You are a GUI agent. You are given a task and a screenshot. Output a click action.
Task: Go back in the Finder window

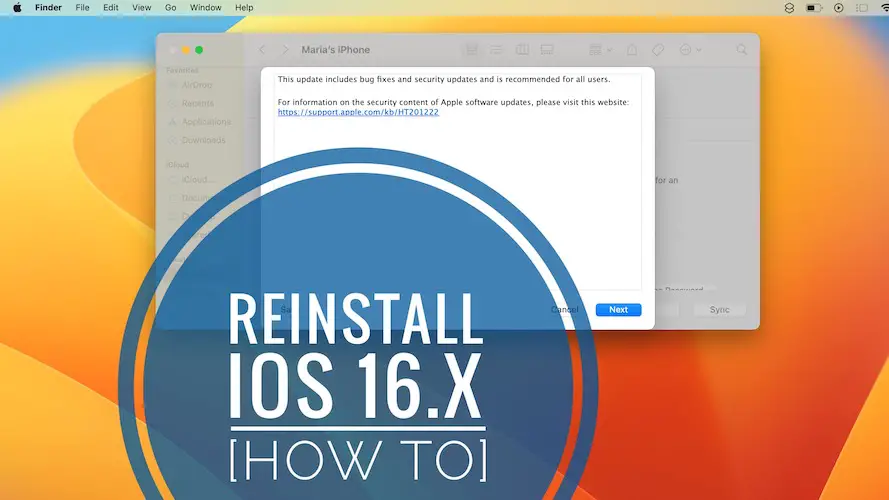(x=262, y=50)
